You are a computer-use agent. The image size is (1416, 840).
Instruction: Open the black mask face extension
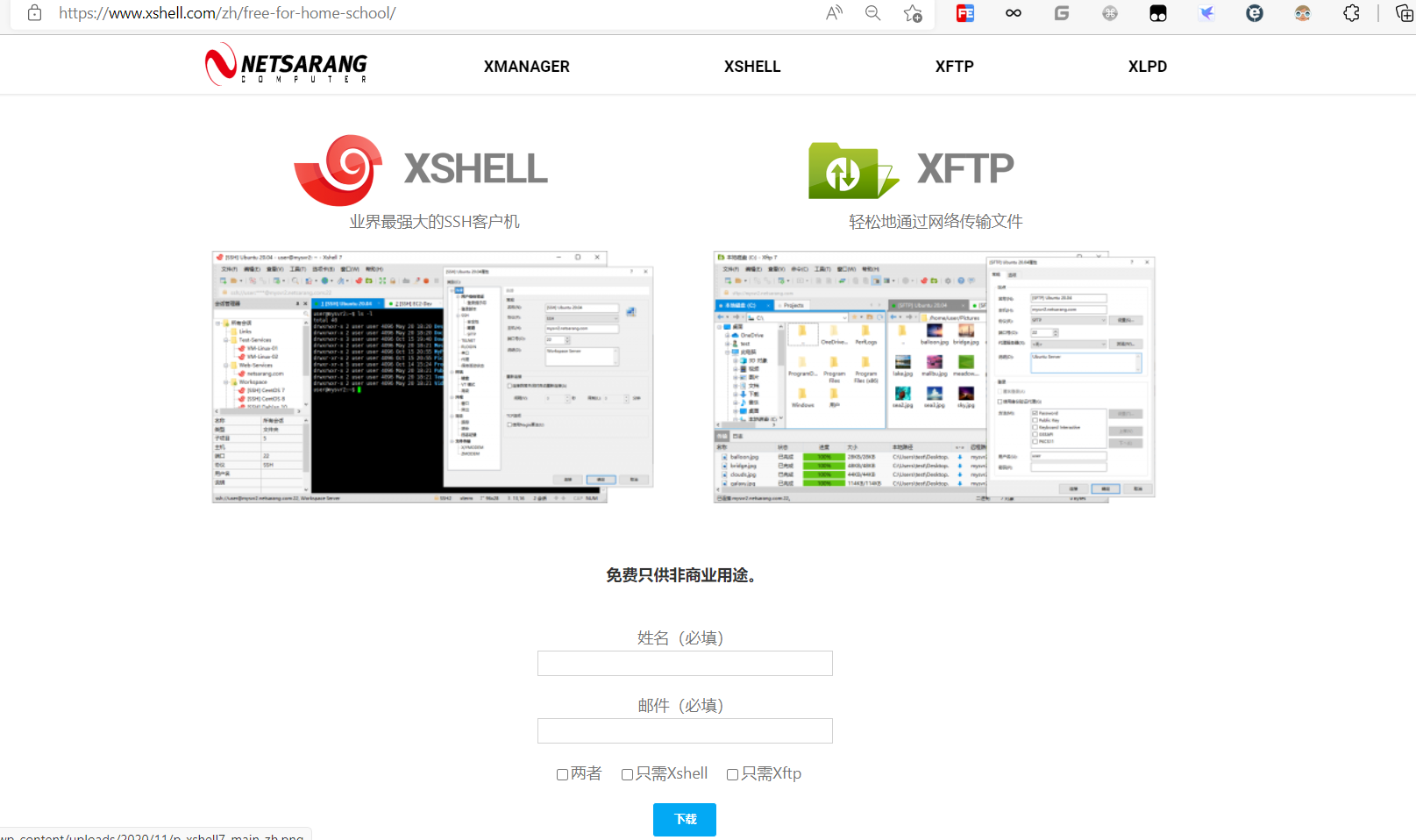[1158, 13]
